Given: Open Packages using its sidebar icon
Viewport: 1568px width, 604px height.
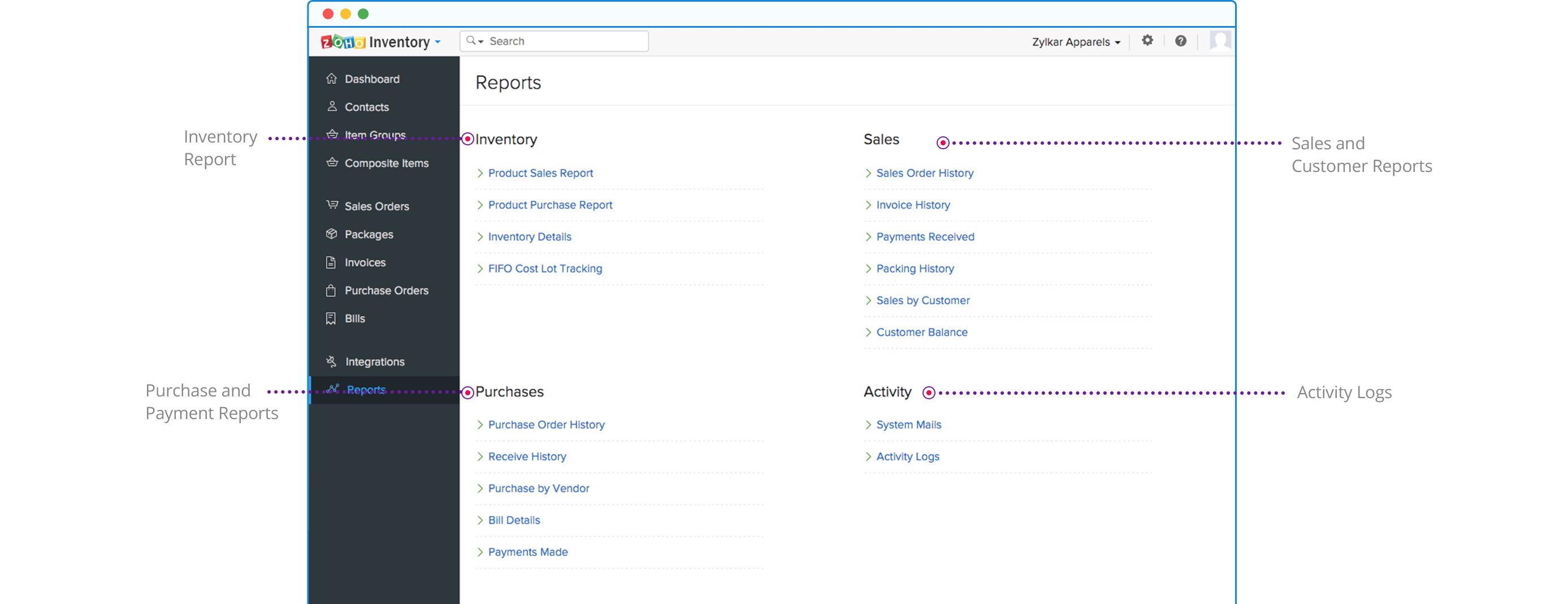Looking at the screenshot, I should point(332,234).
